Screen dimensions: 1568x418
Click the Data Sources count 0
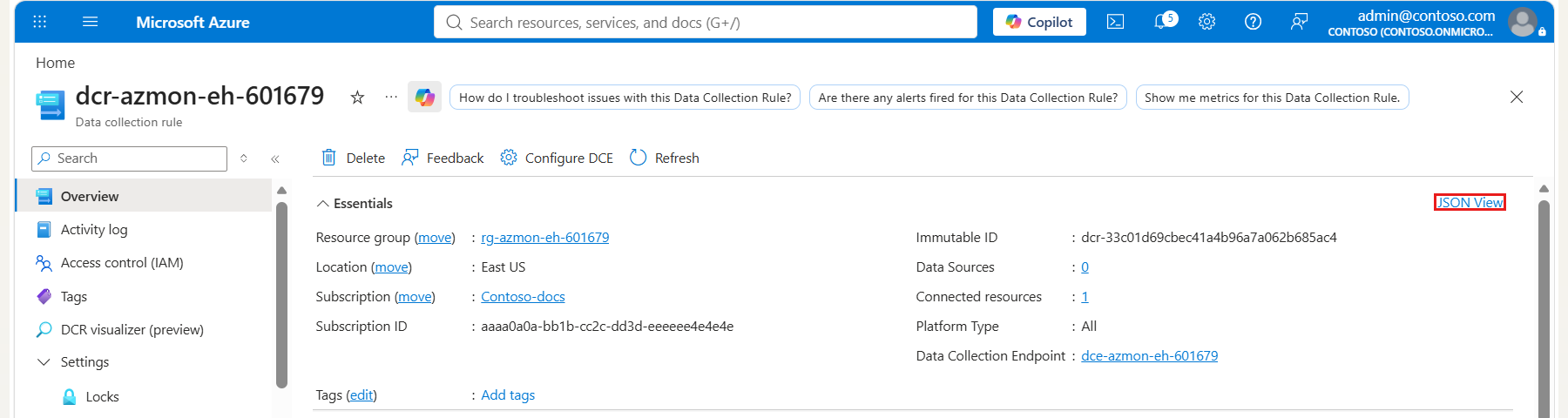coord(1085,266)
